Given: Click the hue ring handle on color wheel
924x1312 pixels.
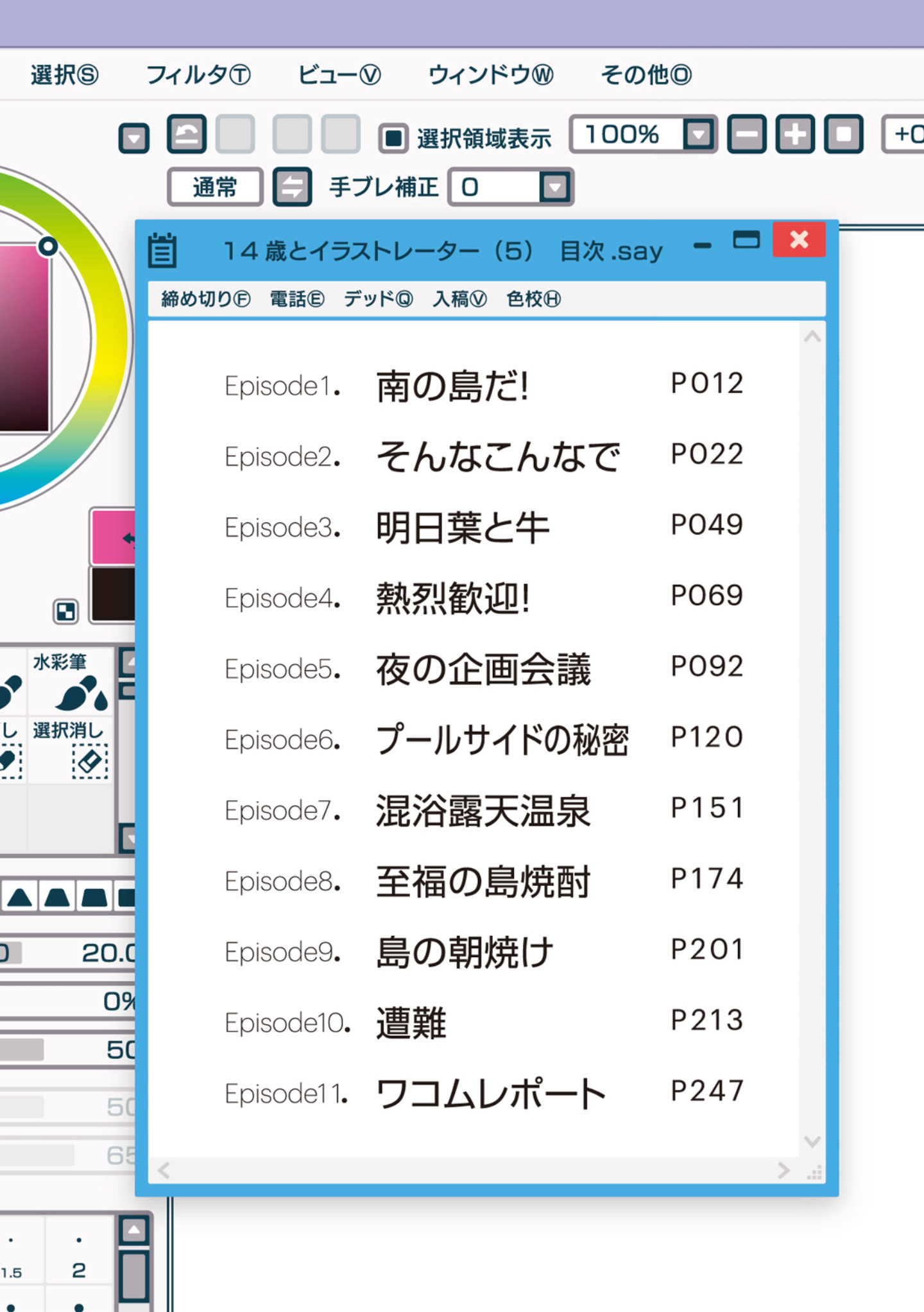Looking at the screenshot, I should (x=48, y=246).
